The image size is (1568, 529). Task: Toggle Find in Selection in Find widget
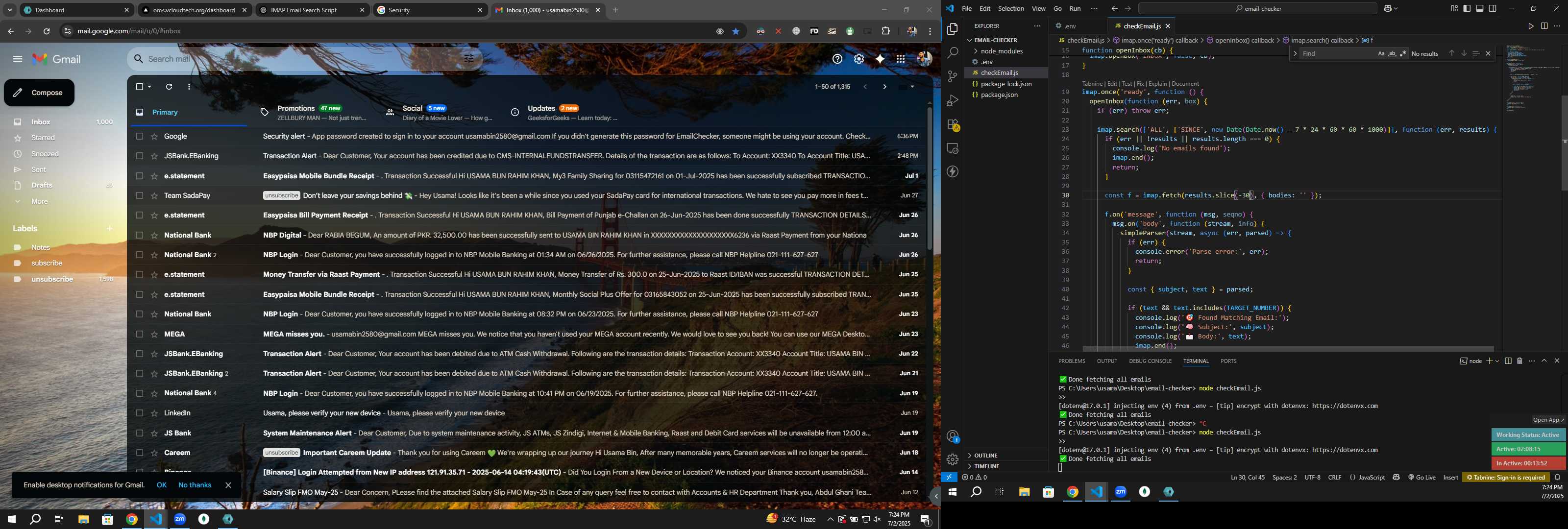click(1475, 53)
